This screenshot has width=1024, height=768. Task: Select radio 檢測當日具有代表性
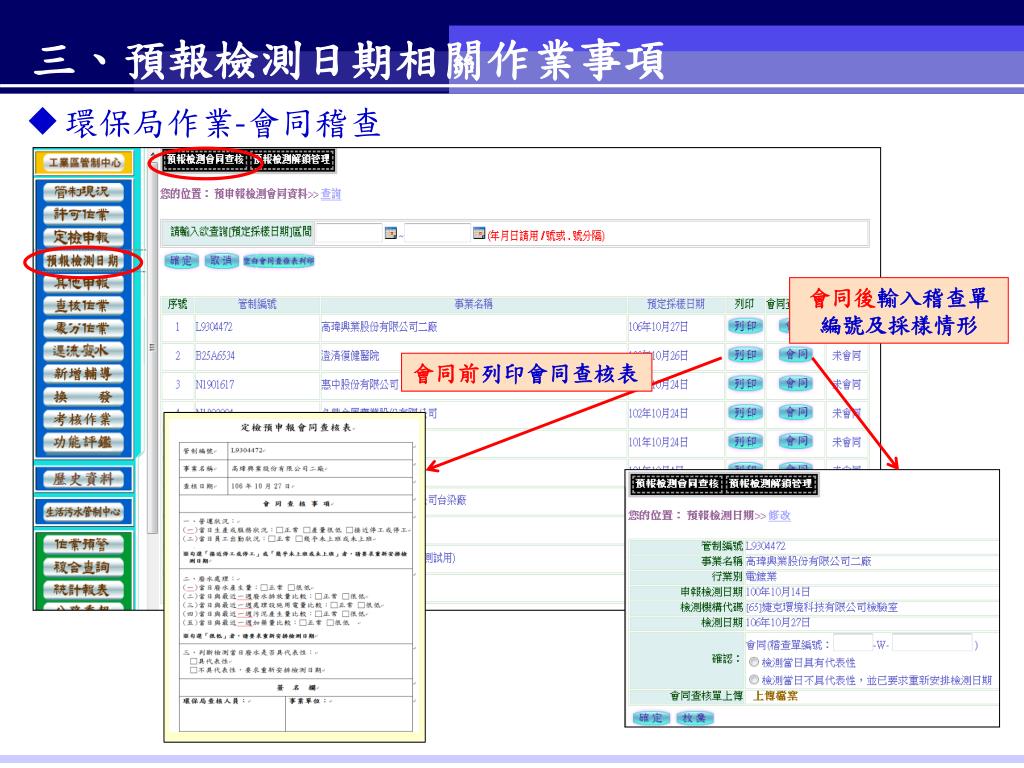[754, 662]
